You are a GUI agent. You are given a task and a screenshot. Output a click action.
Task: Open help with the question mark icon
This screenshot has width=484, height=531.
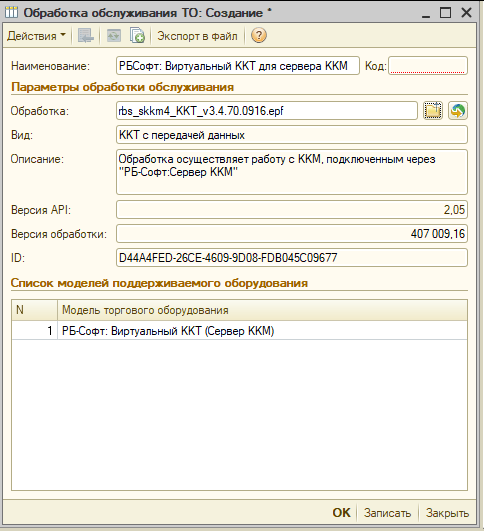[259, 36]
